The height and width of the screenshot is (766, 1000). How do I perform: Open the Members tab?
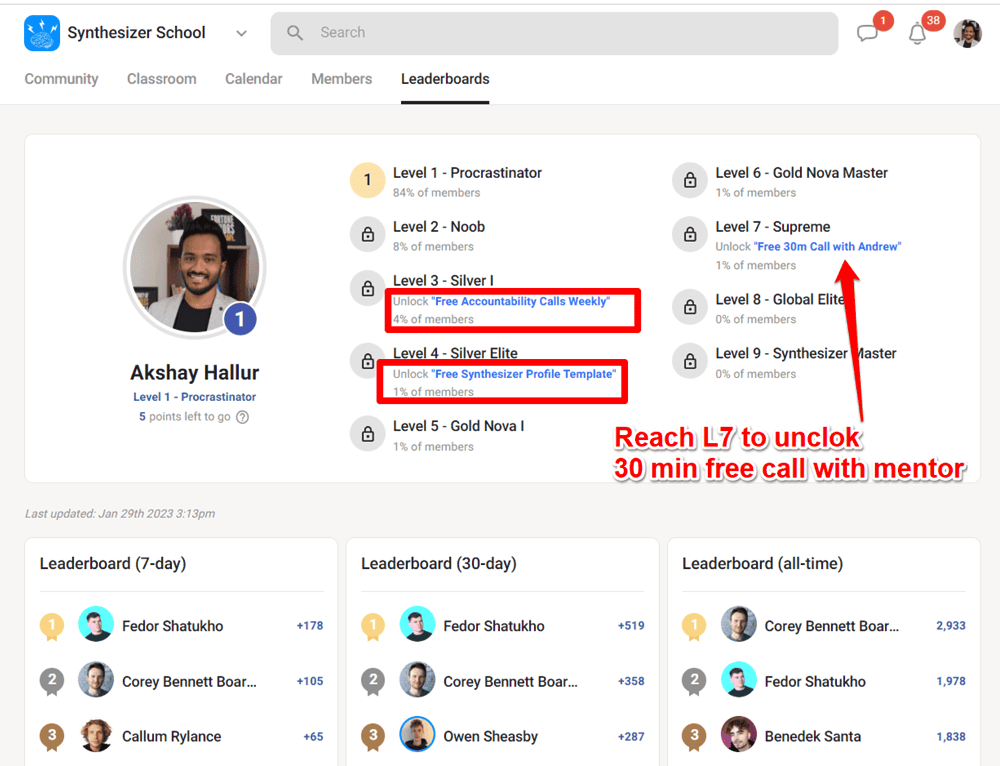[341, 79]
